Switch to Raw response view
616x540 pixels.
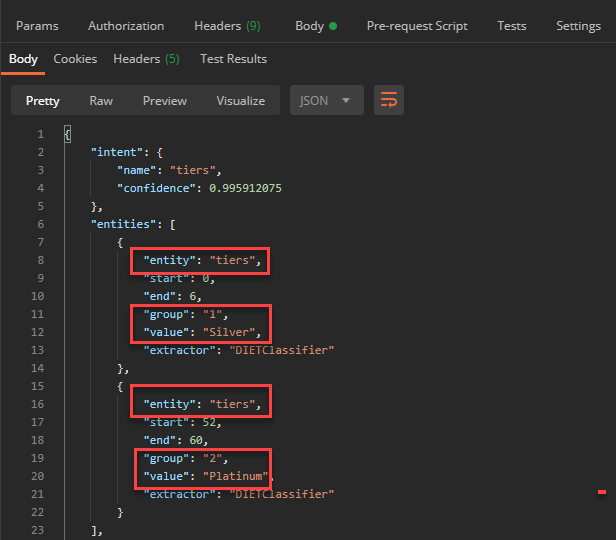[101, 101]
